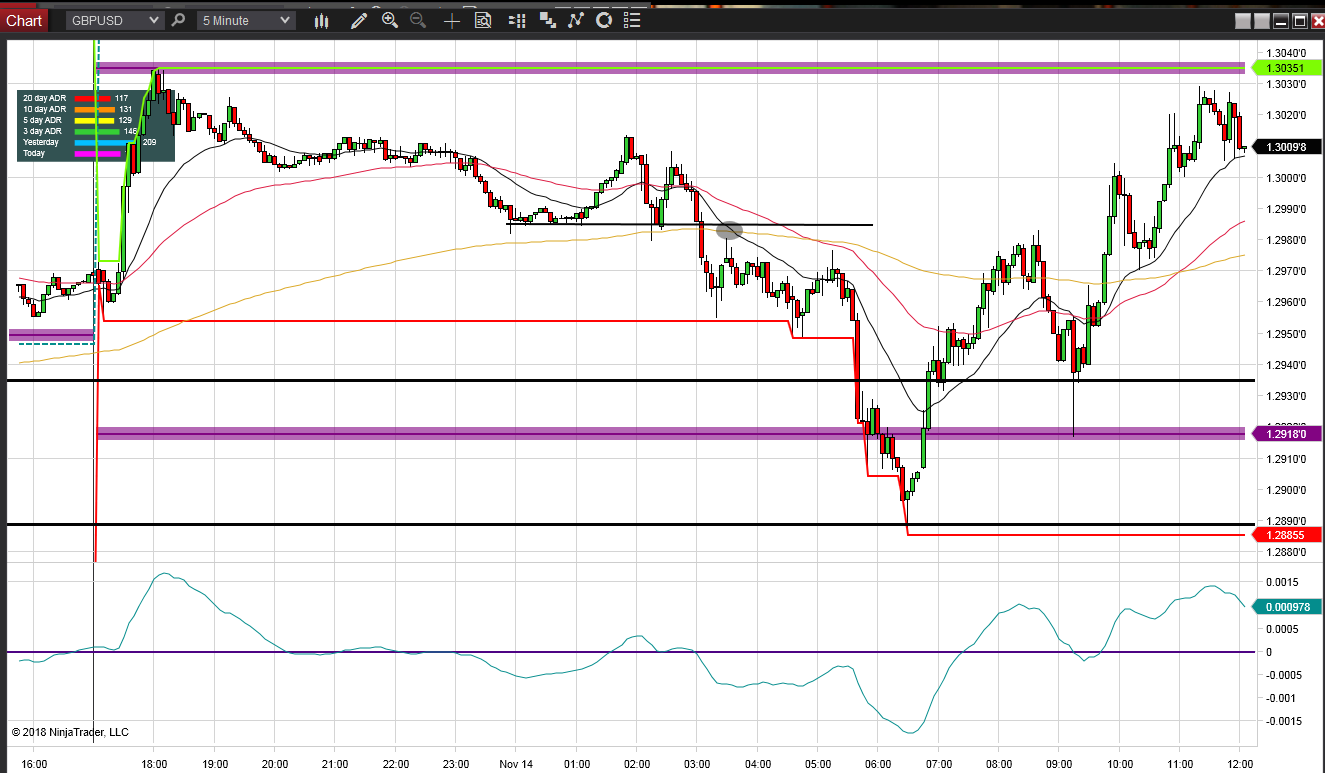The width and height of the screenshot is (1325, 773).
Task: Click the second gray window link button
Action: [x=1262, y=20]
